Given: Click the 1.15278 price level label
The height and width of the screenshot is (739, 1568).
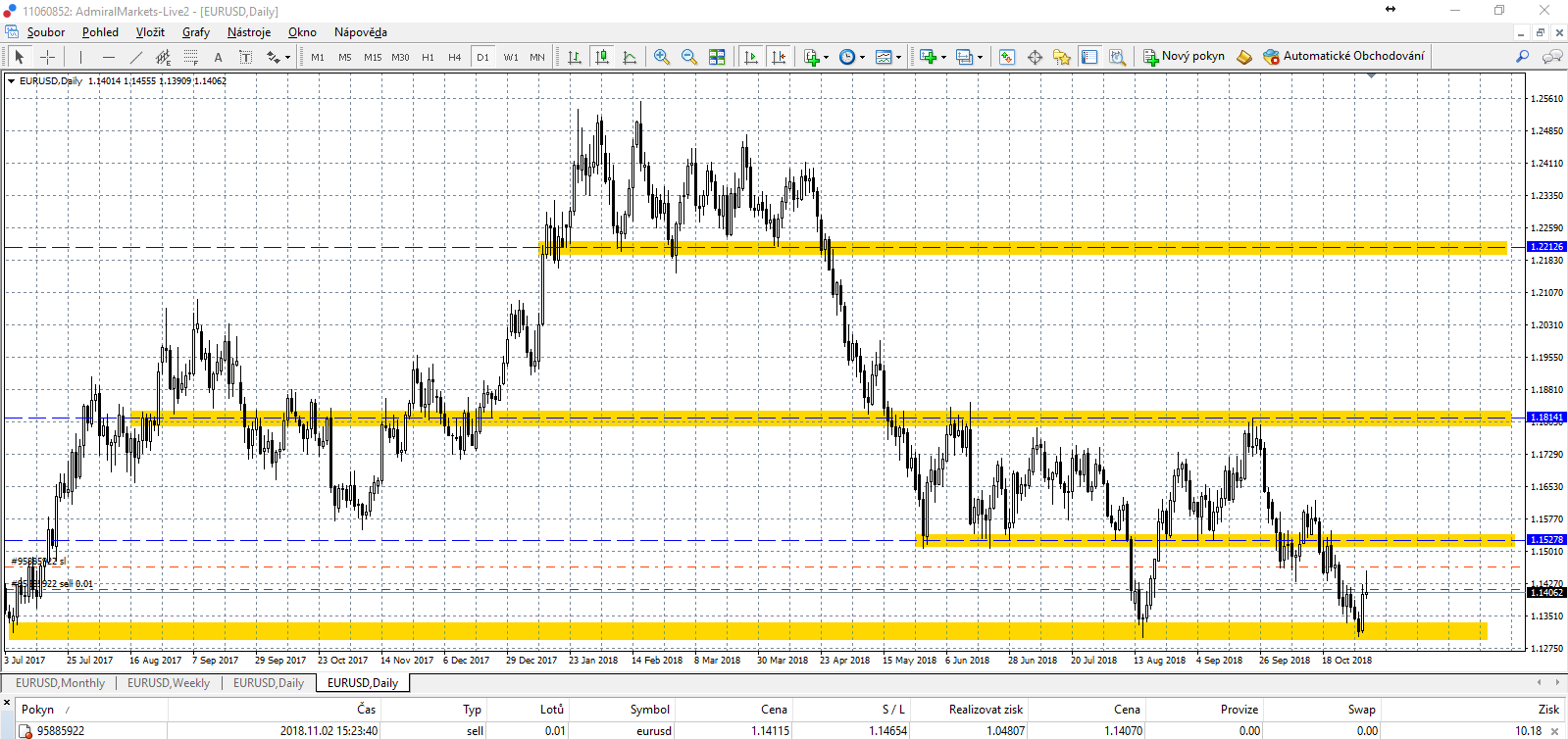Looking at the screenshot, I should (1547, 540).
